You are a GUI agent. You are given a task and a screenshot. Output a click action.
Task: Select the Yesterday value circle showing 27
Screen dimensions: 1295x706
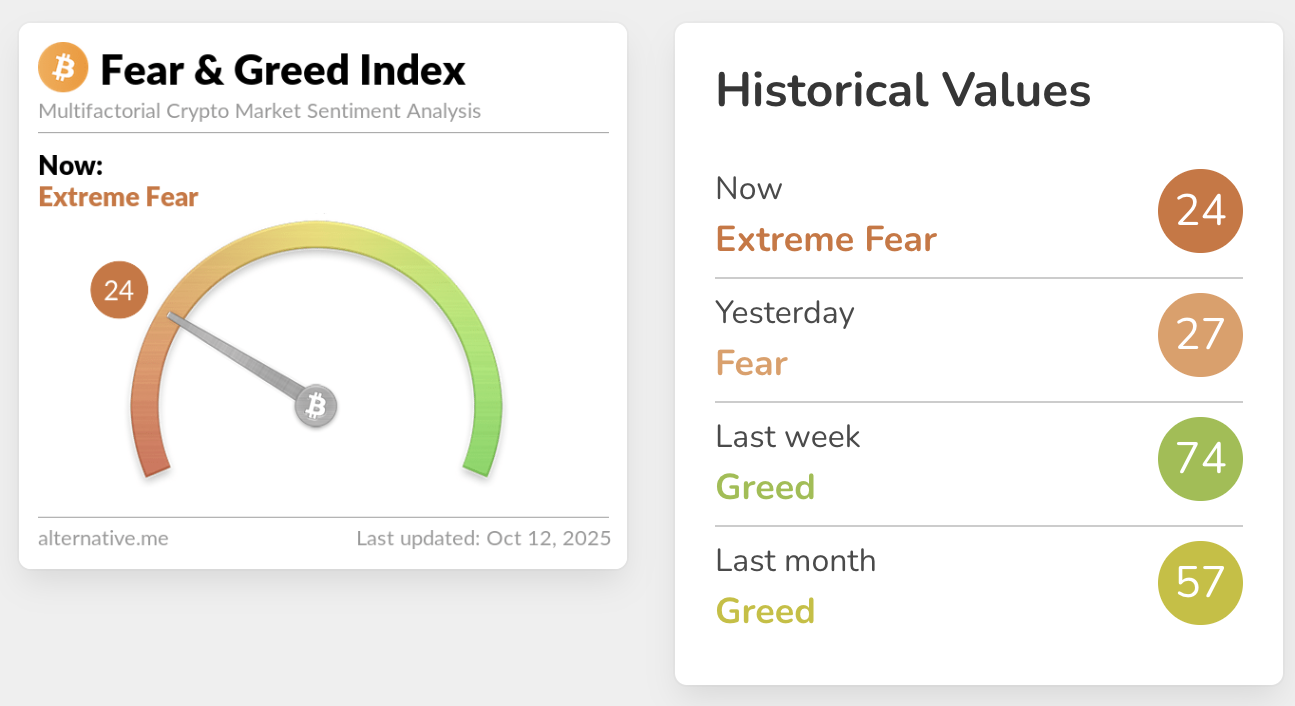pyautogui.click(x=1200, y=336)
